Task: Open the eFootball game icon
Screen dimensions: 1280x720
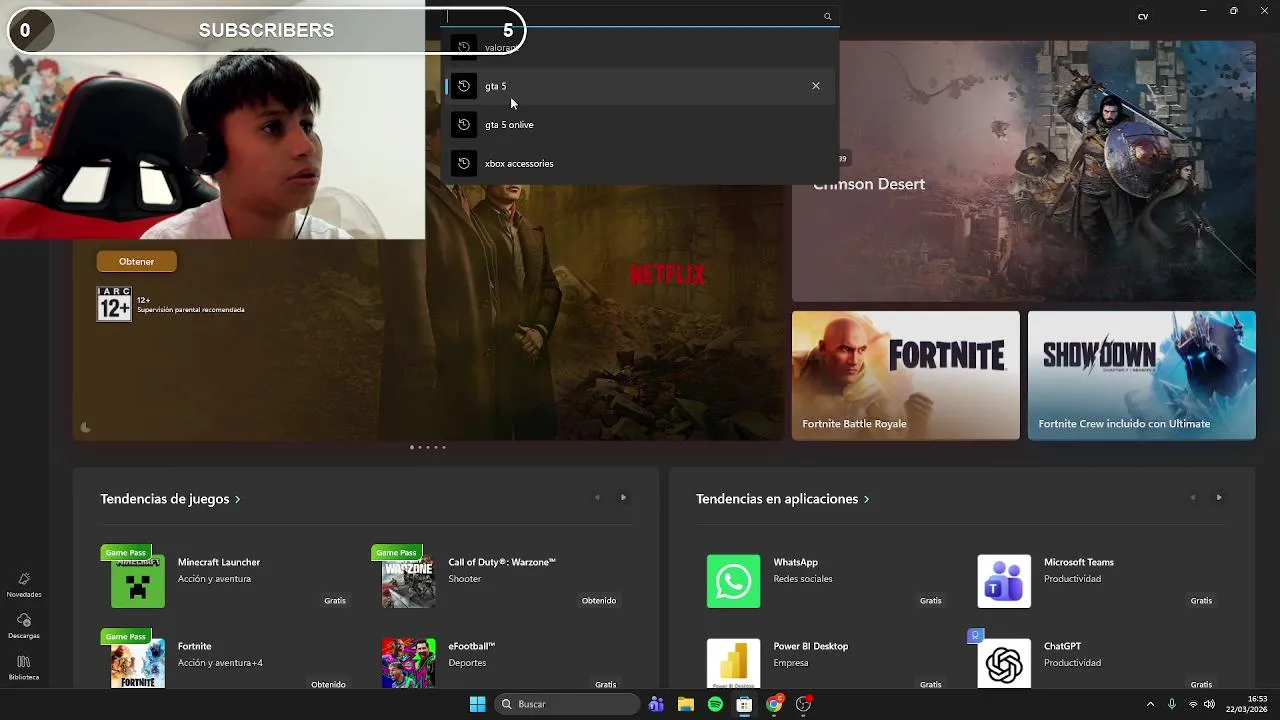Action: [409, 663]
